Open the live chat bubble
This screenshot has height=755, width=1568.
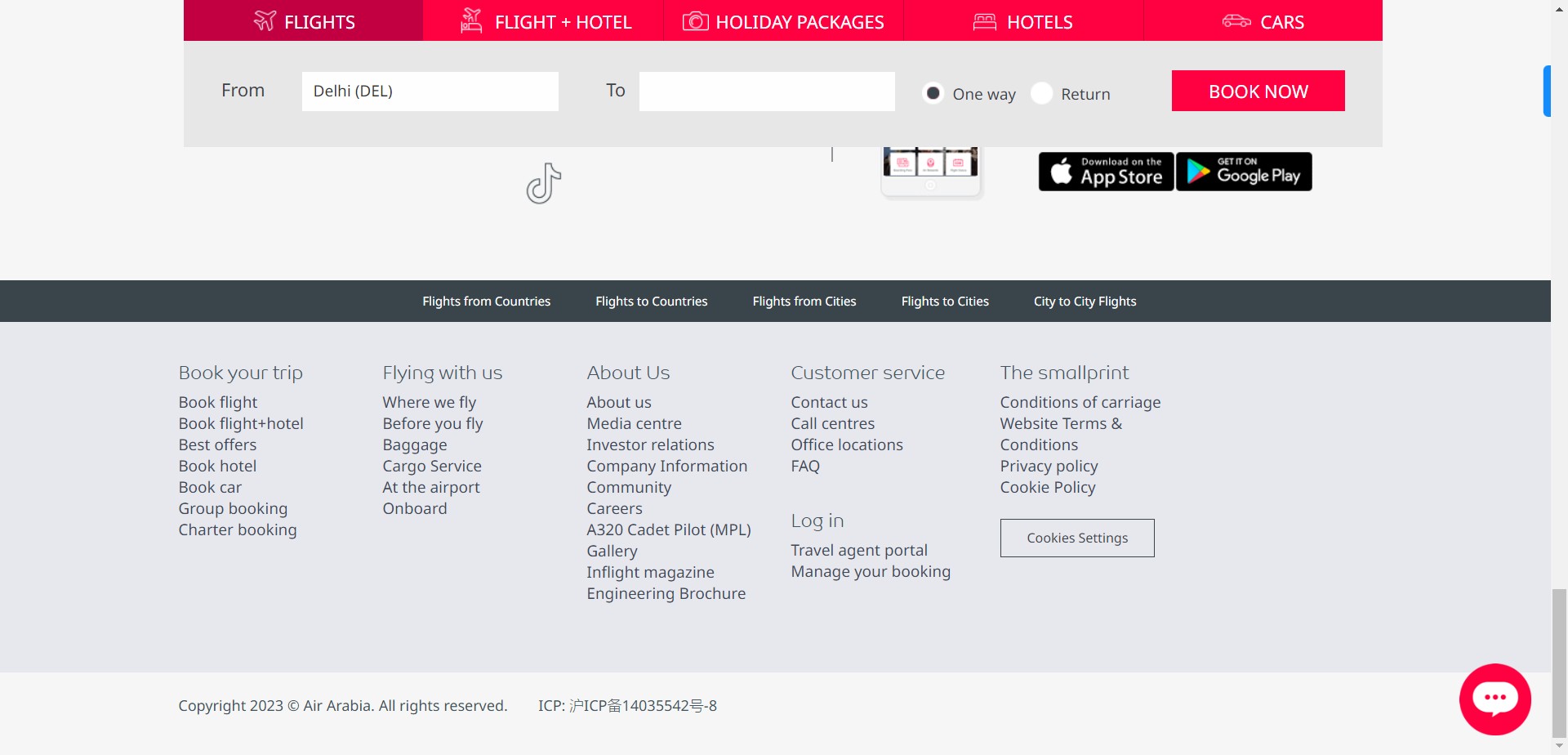(1494, 699)
